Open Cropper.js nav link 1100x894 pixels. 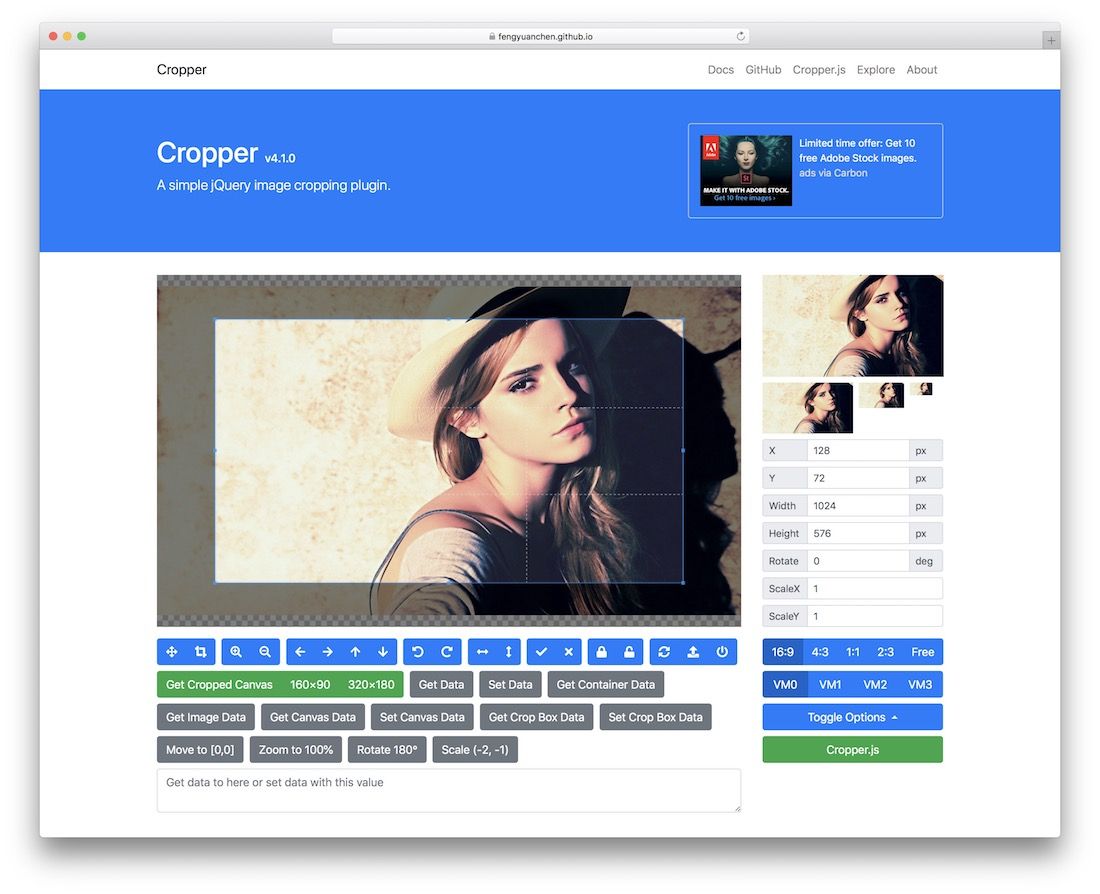(x=819, y=69)
